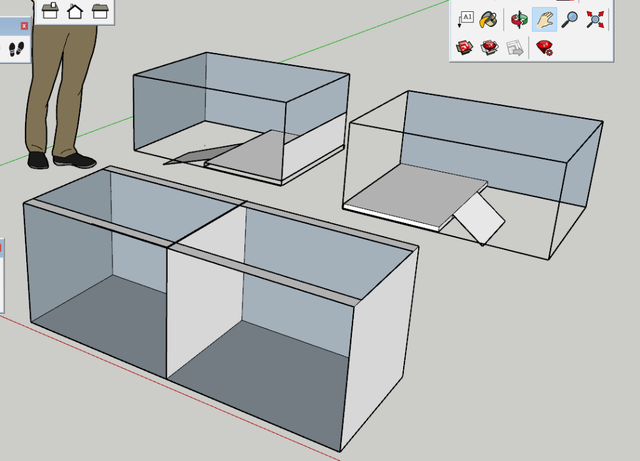Switch to the outlined gable house view

click(75, 11)
